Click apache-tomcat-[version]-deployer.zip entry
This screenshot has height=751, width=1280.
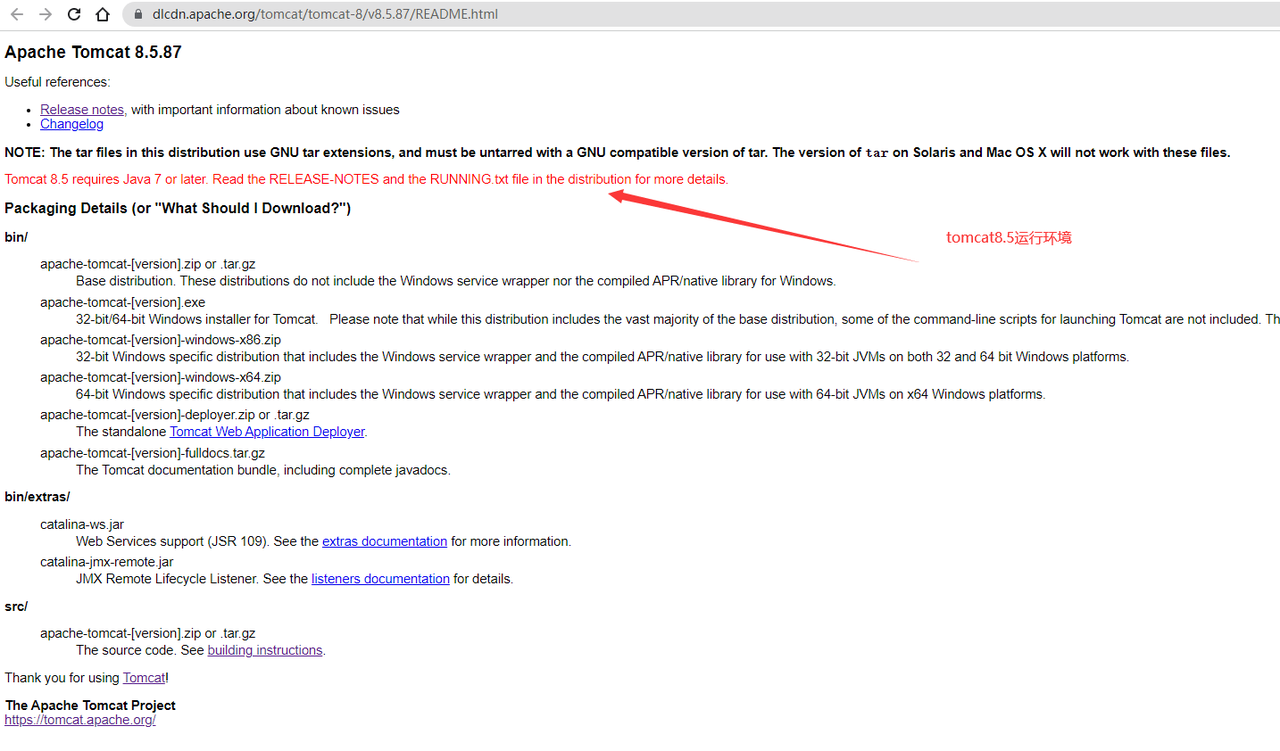click(x=175, y=415)
